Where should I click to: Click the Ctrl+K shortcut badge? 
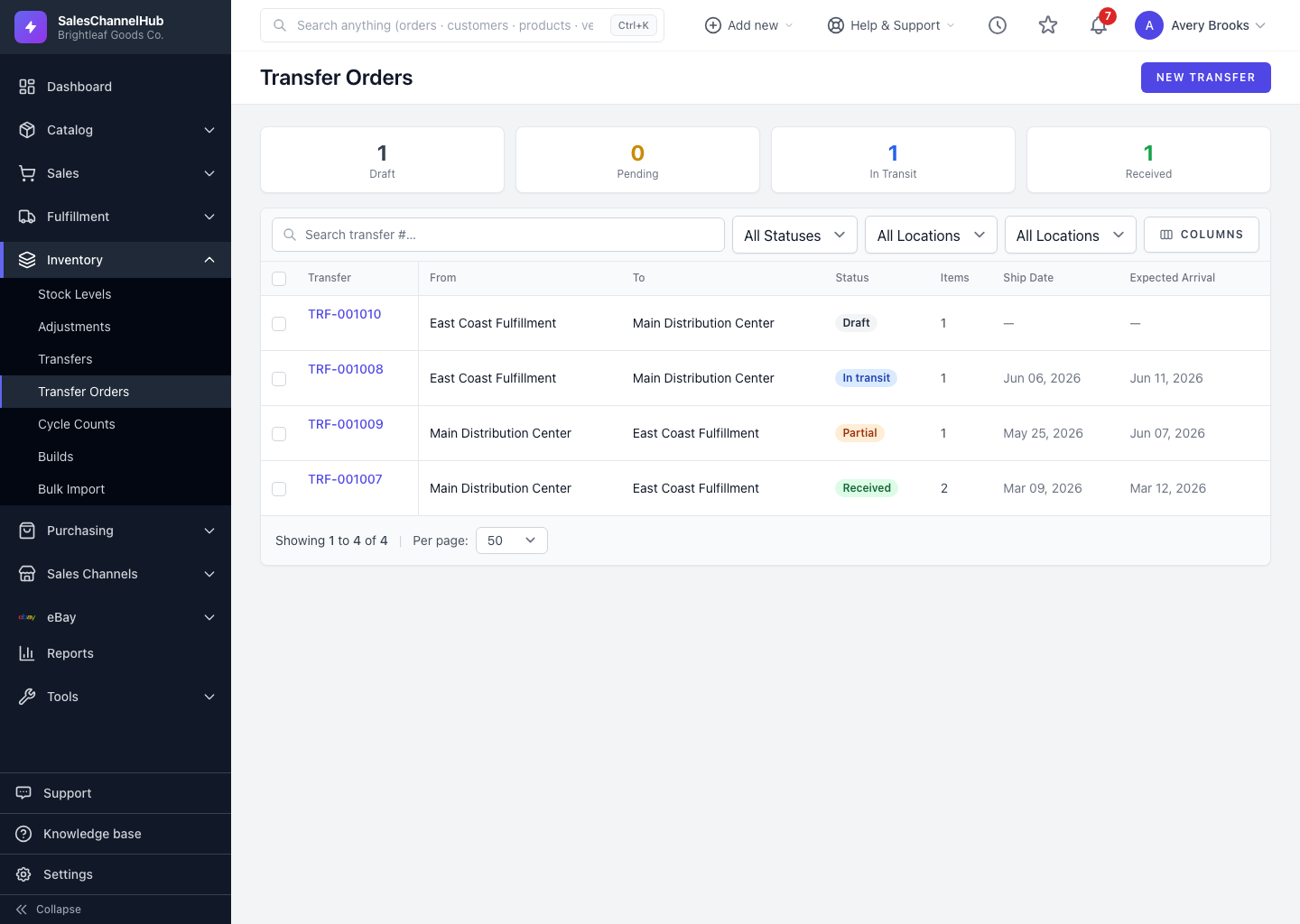click(x=634, y=25)
